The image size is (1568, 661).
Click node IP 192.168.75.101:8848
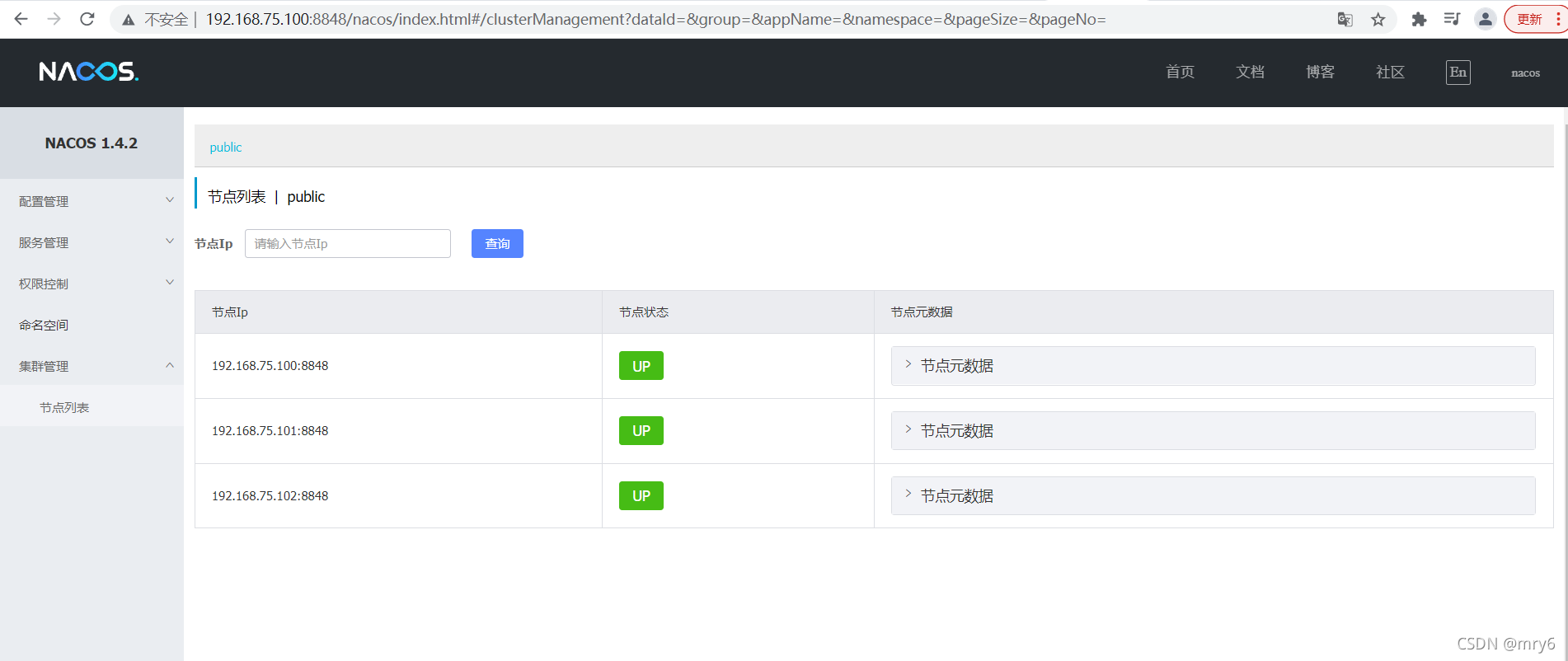tap(270, 431)
